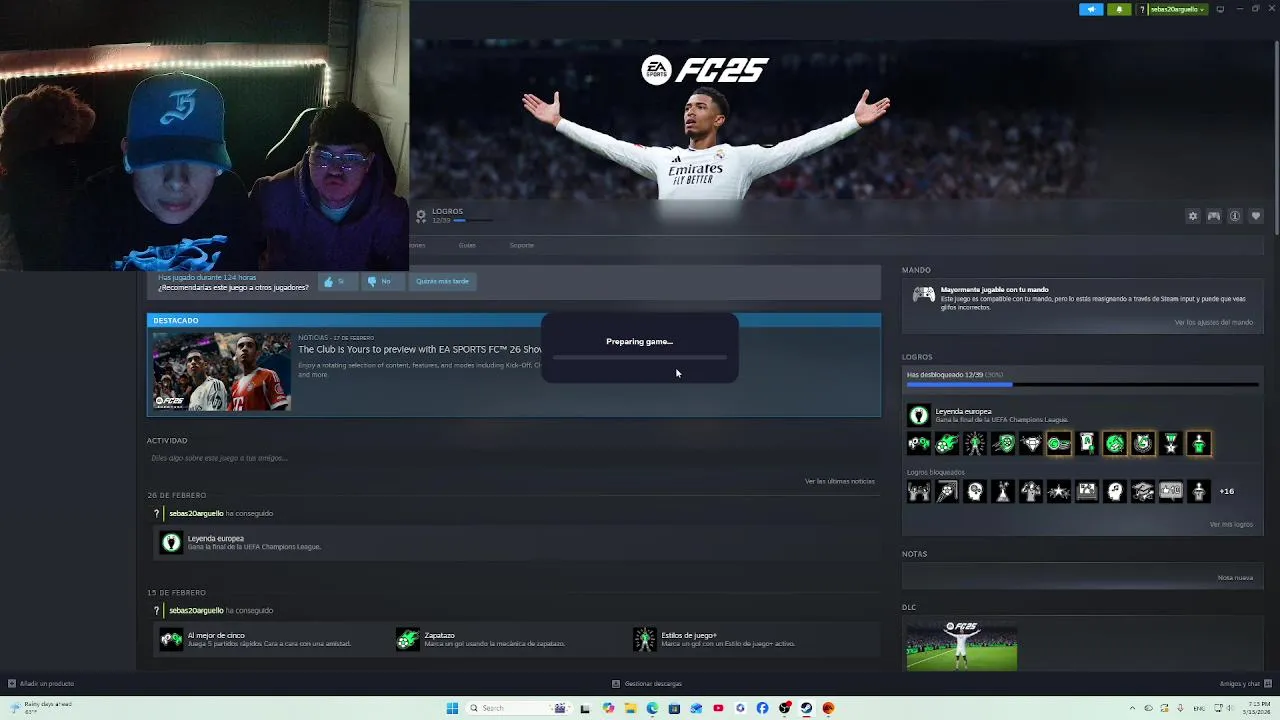Open Ver mis logros link
This screenshot has height=720, width=1280.
pyautogui.click(x=1231, y=524)
